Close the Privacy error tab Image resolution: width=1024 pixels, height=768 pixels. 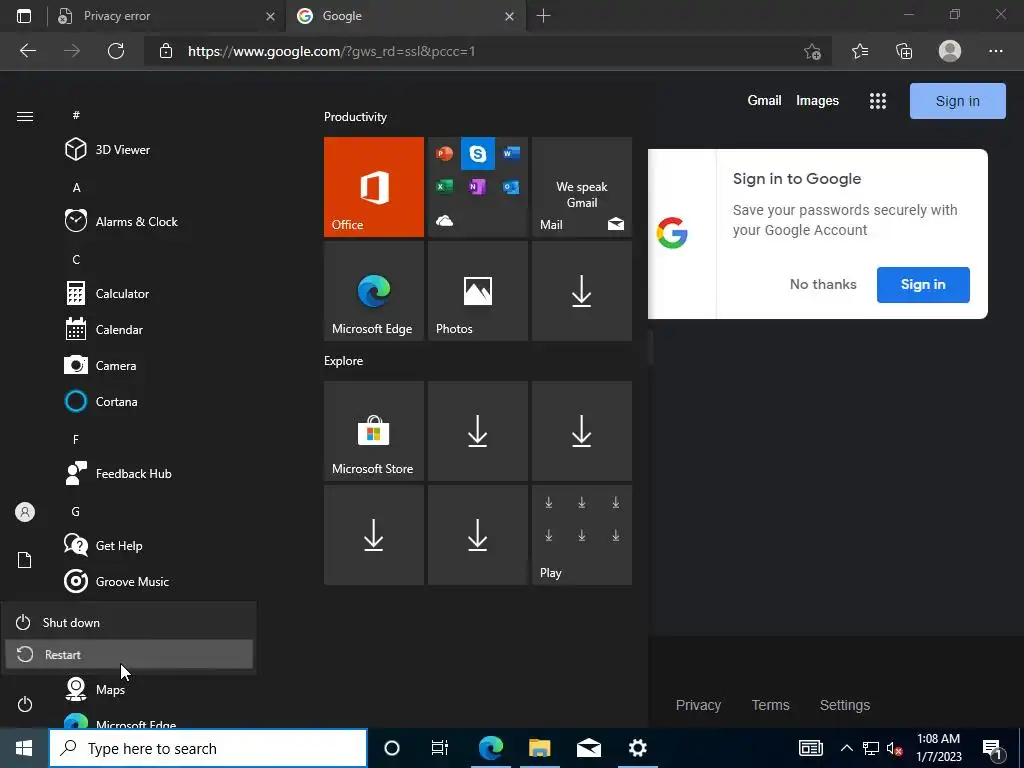270,16
